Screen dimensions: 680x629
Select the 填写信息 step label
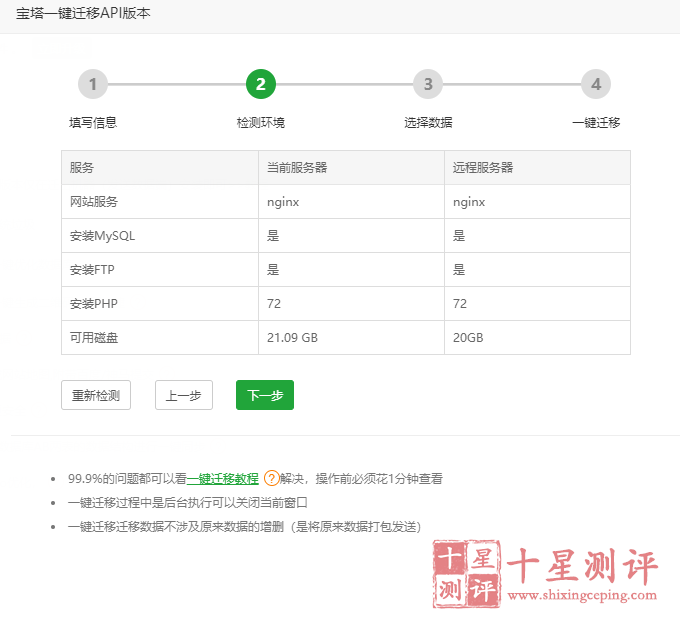point(93,123)
